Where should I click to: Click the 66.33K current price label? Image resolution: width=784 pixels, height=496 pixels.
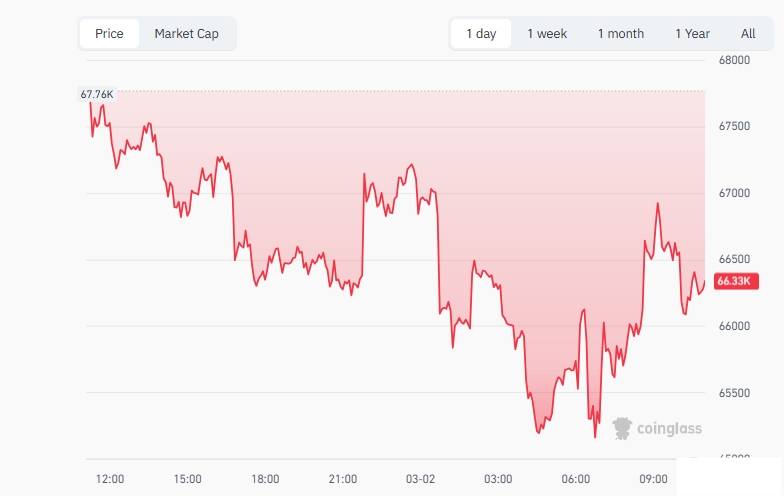(x=733, y=281)
